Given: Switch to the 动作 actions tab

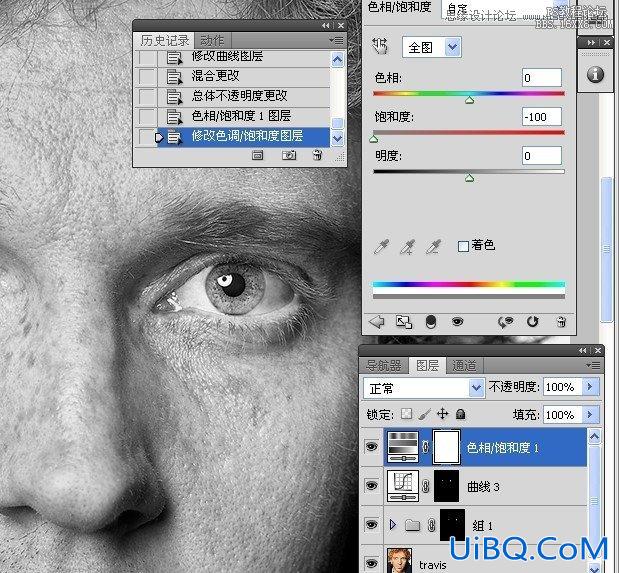Looking at the screenshot, I should coord(212,41).
